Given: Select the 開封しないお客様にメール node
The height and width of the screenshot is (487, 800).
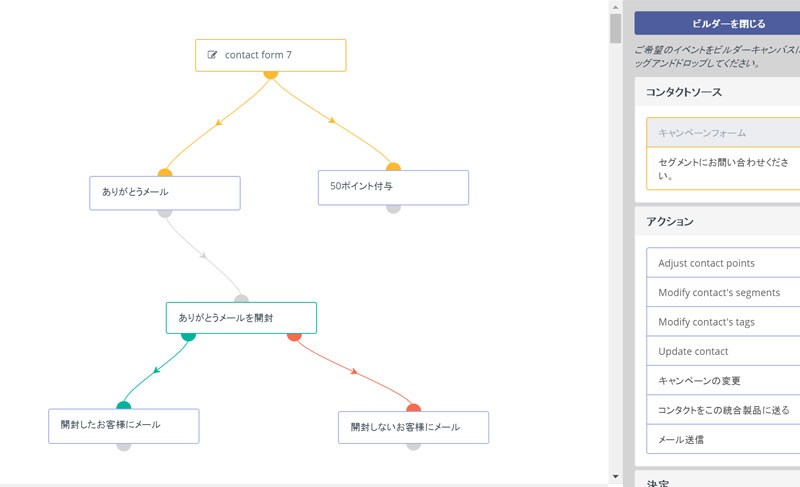Looking at the screenshot, I should point(413,427).
